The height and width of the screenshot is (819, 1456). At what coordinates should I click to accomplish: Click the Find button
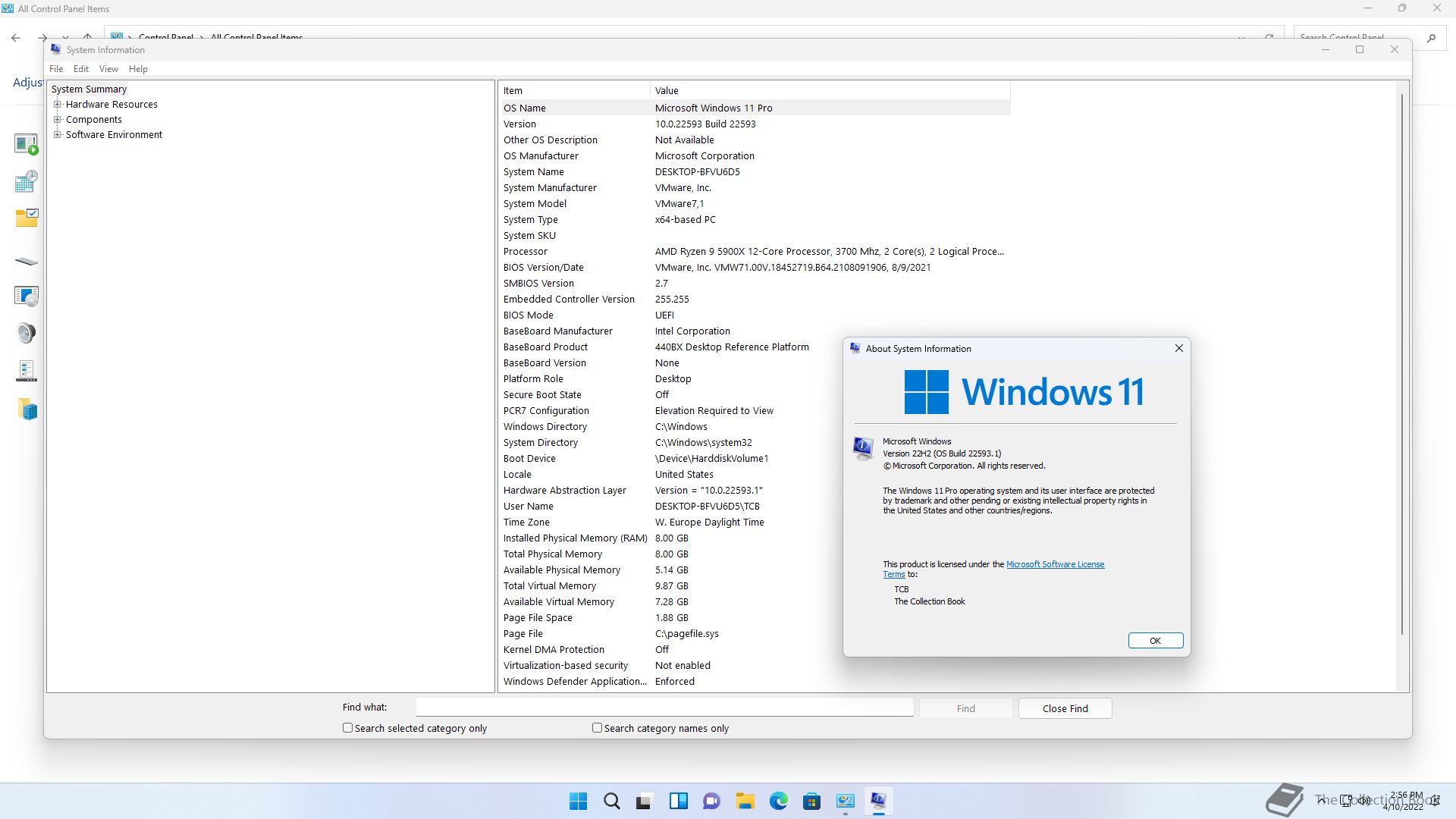pyautogui.click(x=965, y=708)
